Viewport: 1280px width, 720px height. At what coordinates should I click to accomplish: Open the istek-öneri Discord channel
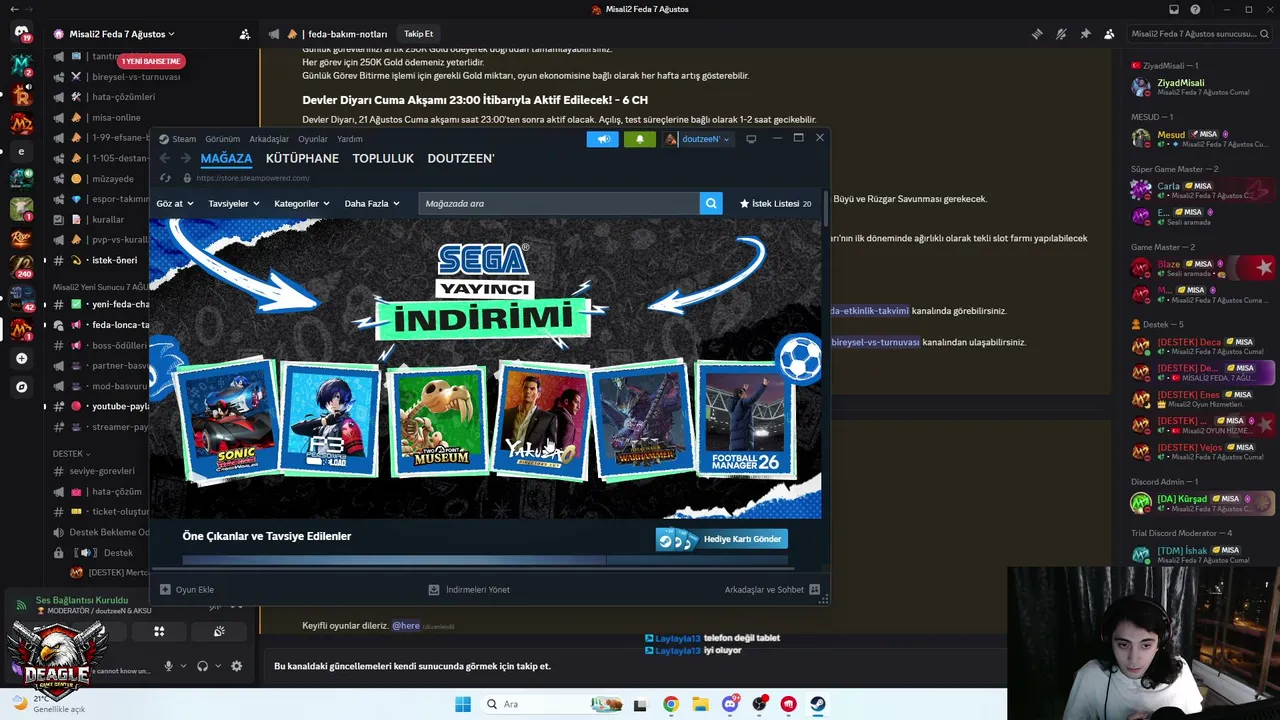point(114,260)
